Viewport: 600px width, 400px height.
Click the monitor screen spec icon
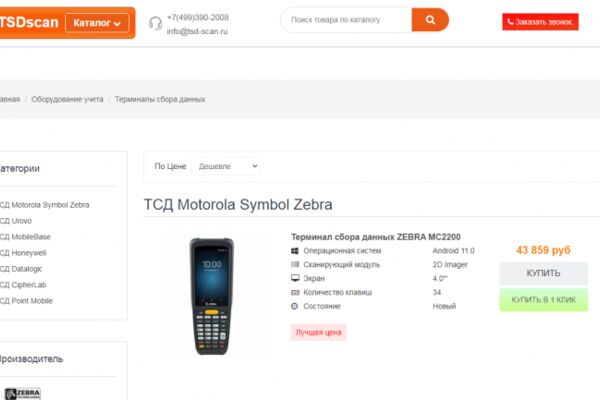(295, 278)
